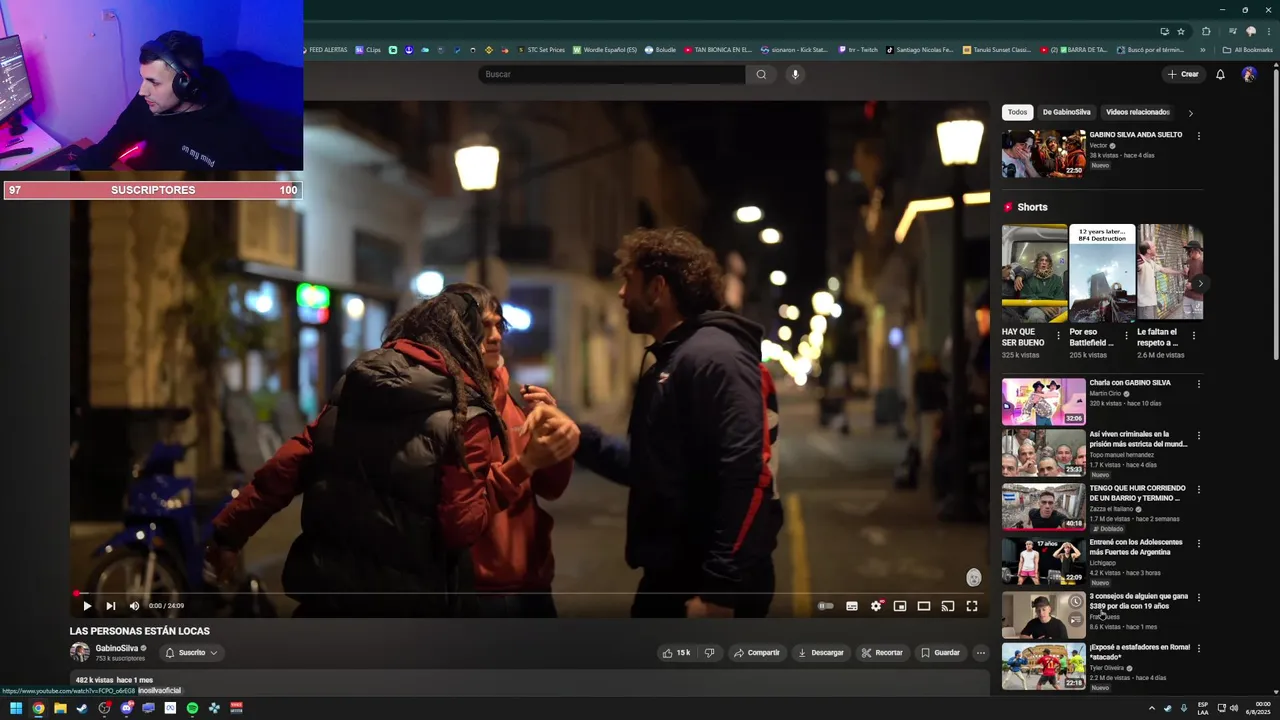Start voice search with microphone icon
1280x720 pixels.
click(x=795, y=74)
